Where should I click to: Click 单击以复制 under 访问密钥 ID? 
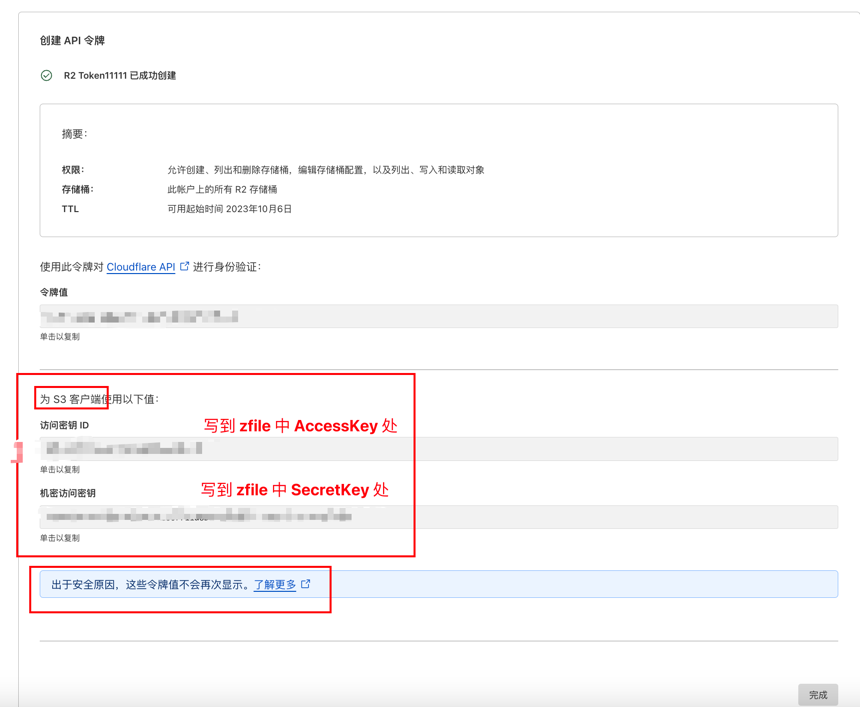click(x=60, y=469)
